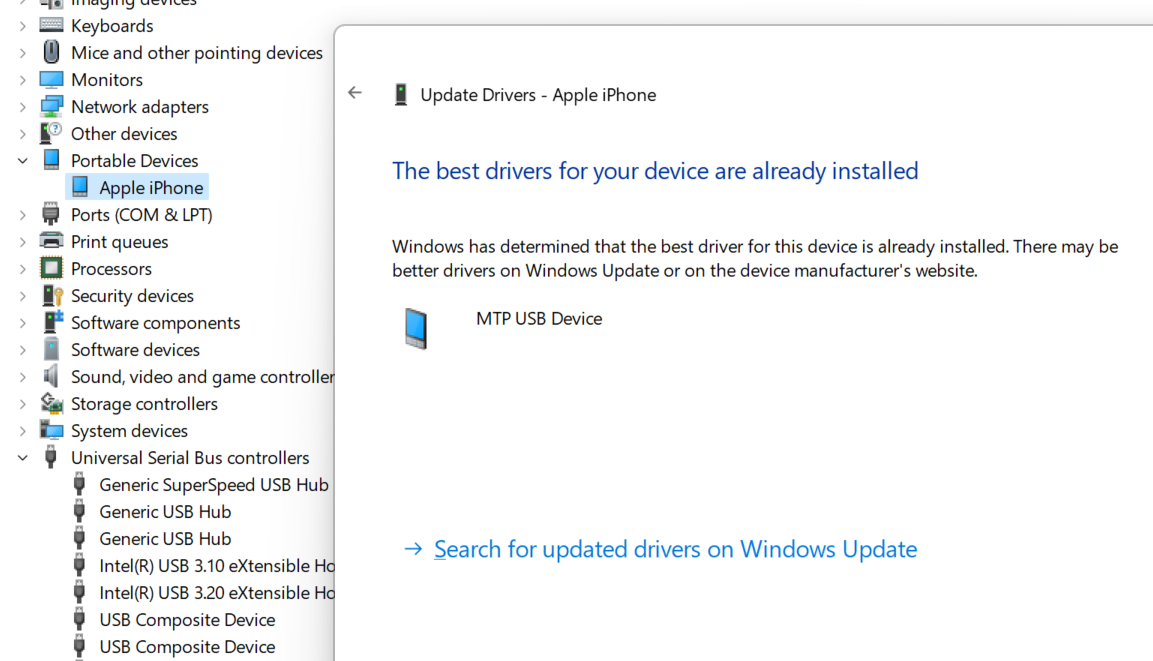Click the Generic SuperSpeed USB Hub plug icon
This screenshot has width=1153, height=661.
coord(79,485)
